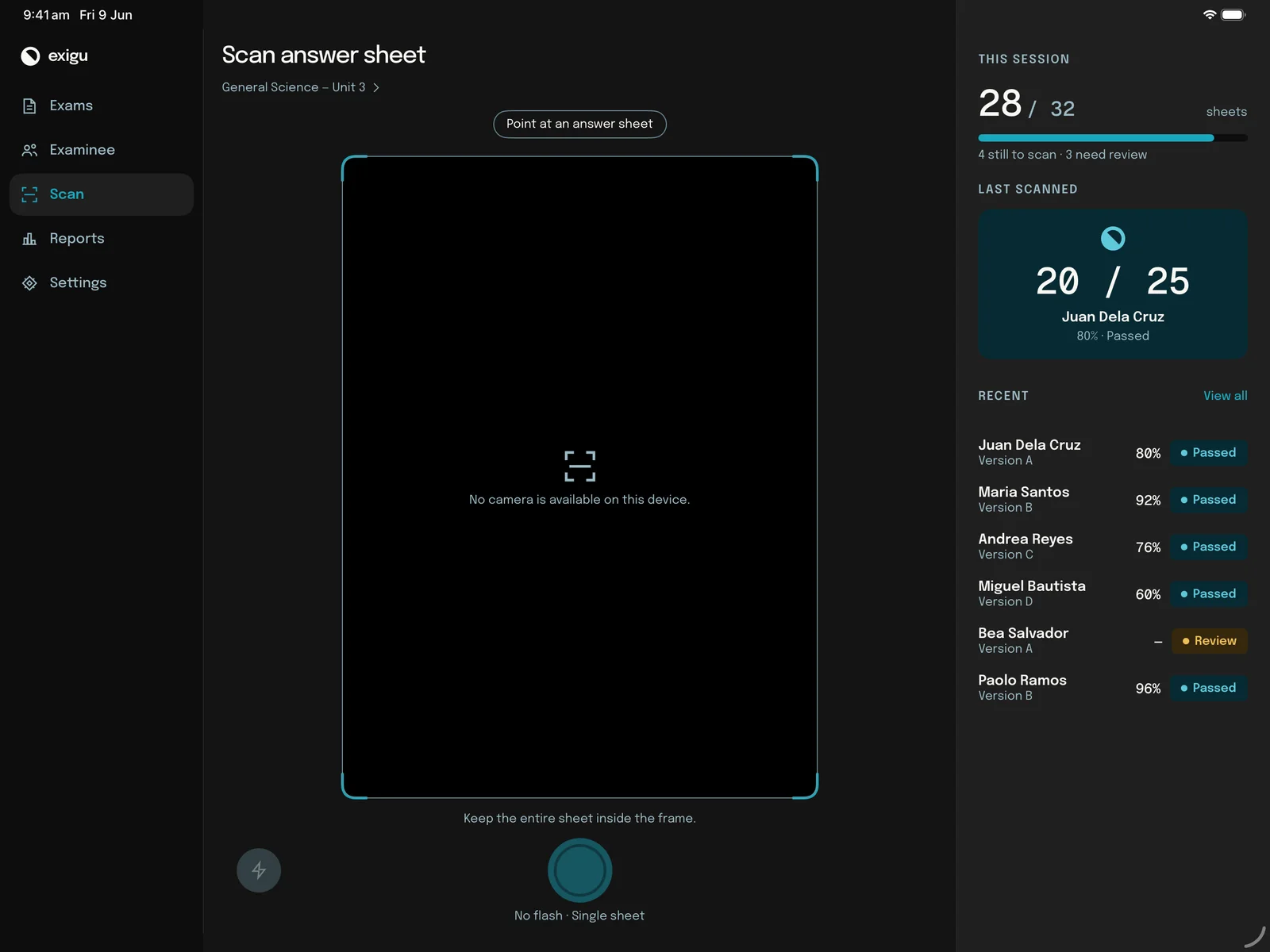Click the 'No camera is available' message
The image size is (1270, 952).
tap(579, 500)
